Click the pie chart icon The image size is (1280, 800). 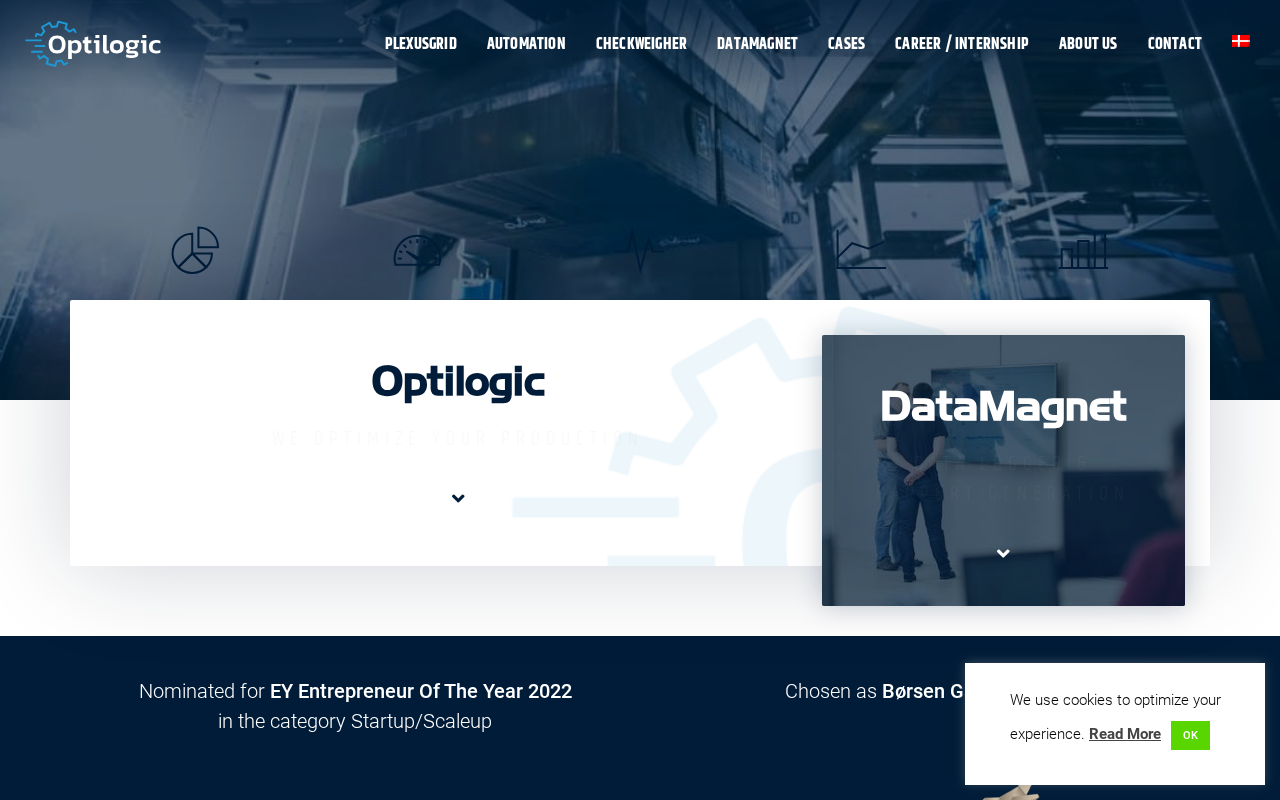click(195, 250)
